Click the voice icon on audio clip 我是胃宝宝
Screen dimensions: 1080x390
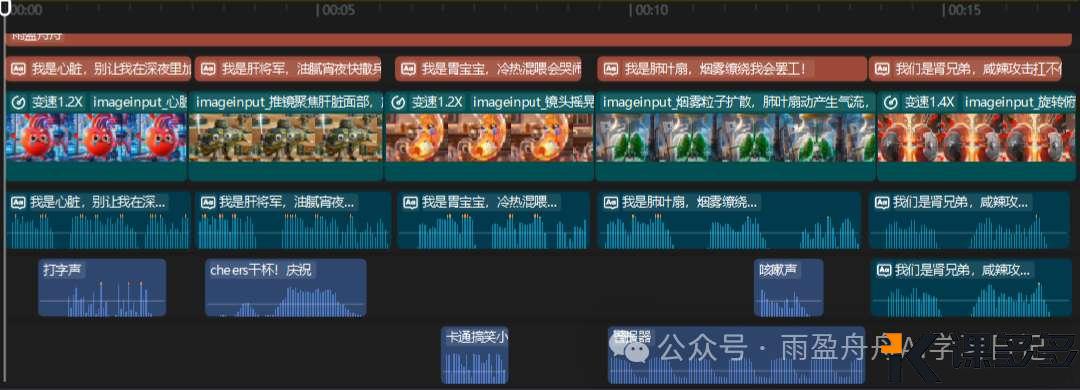410,203
